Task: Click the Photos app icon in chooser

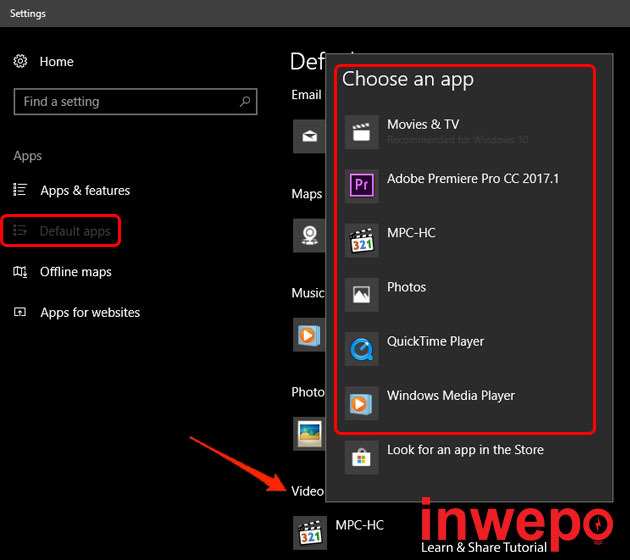Action: tap(362, 294)
